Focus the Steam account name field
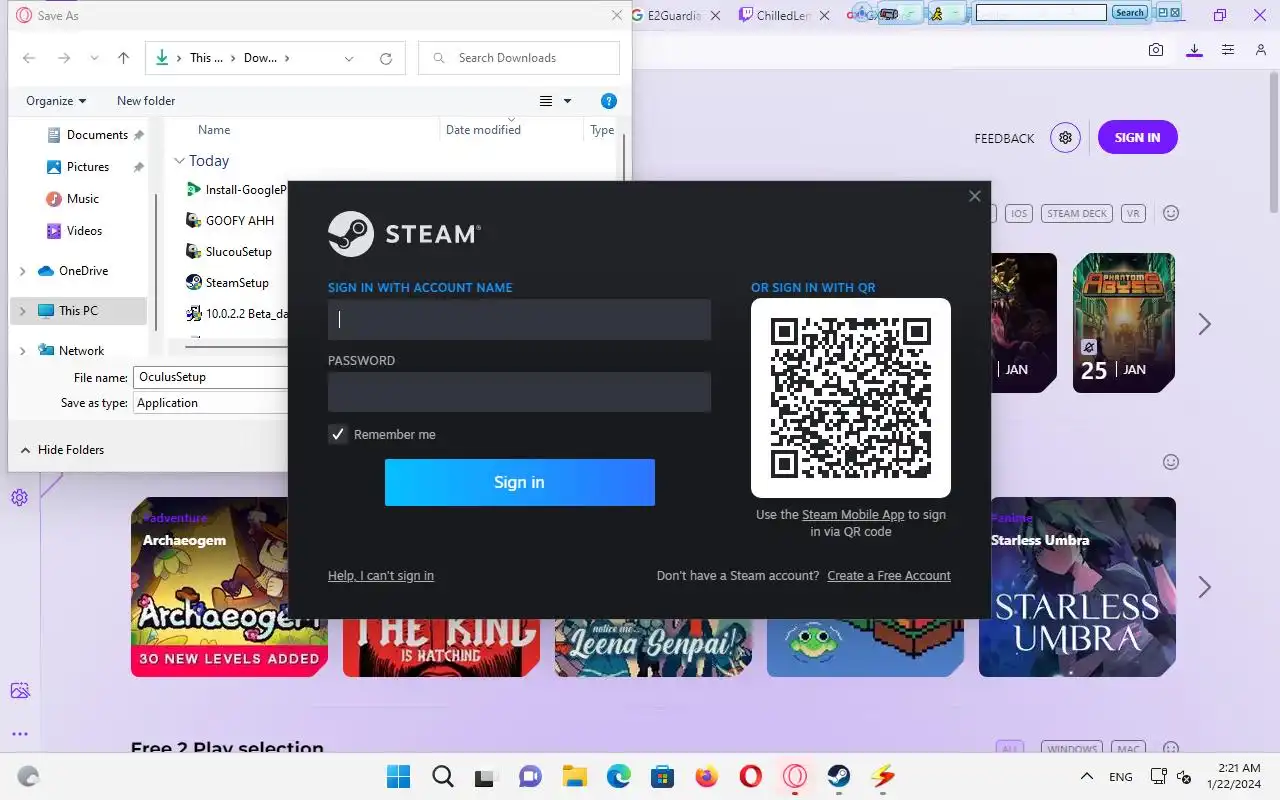1280x800 pixels. point(519,320)
